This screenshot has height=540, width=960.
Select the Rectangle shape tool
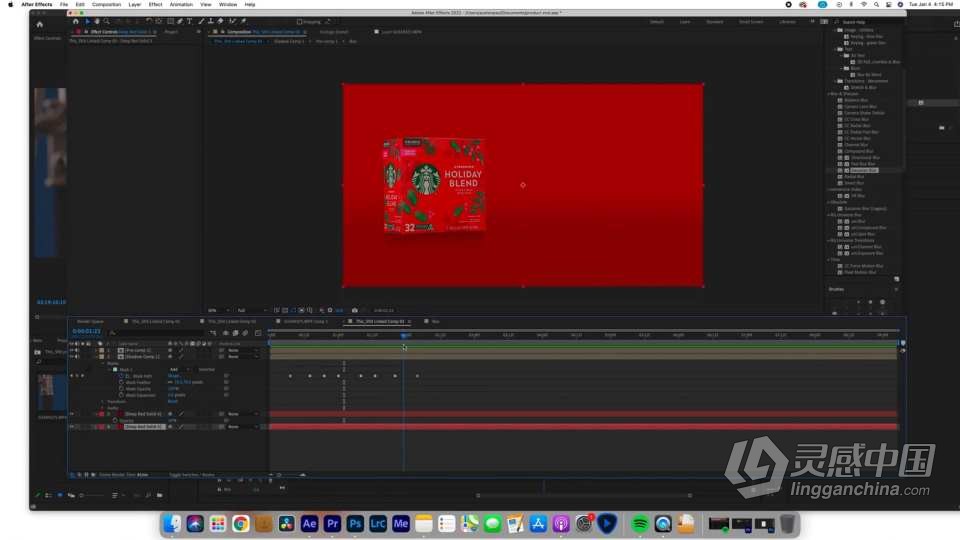click(x=170, y=21)
